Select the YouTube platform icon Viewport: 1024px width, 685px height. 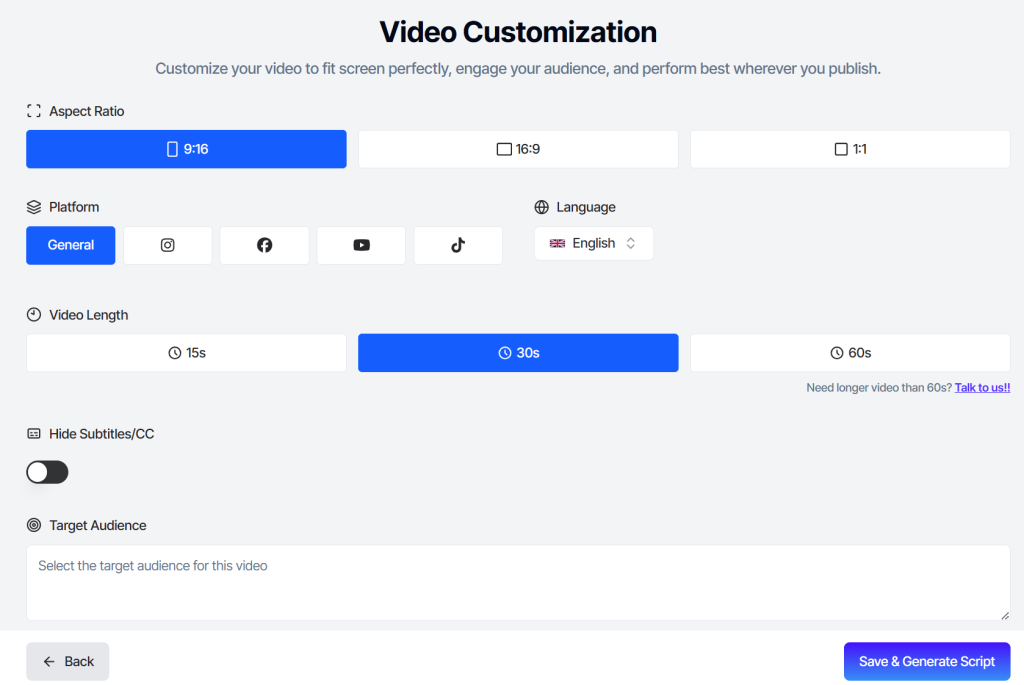click(x=361, y=244)
